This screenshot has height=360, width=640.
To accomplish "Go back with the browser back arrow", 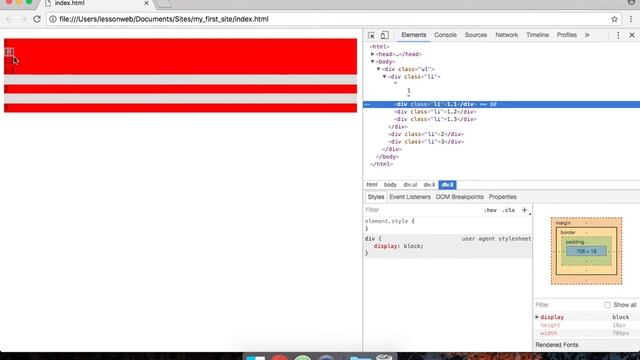I will (9, 19).
